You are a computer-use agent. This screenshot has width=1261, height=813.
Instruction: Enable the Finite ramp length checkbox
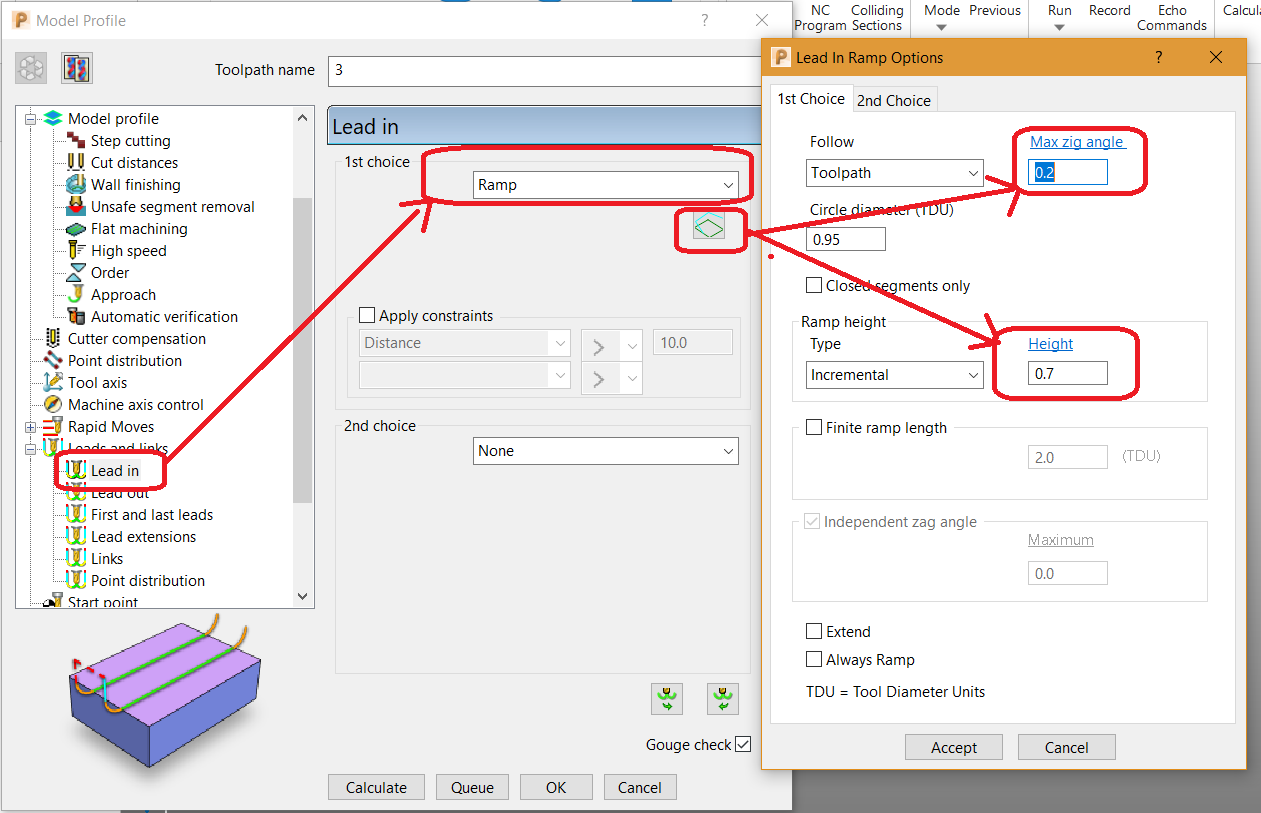pos(815,426)
